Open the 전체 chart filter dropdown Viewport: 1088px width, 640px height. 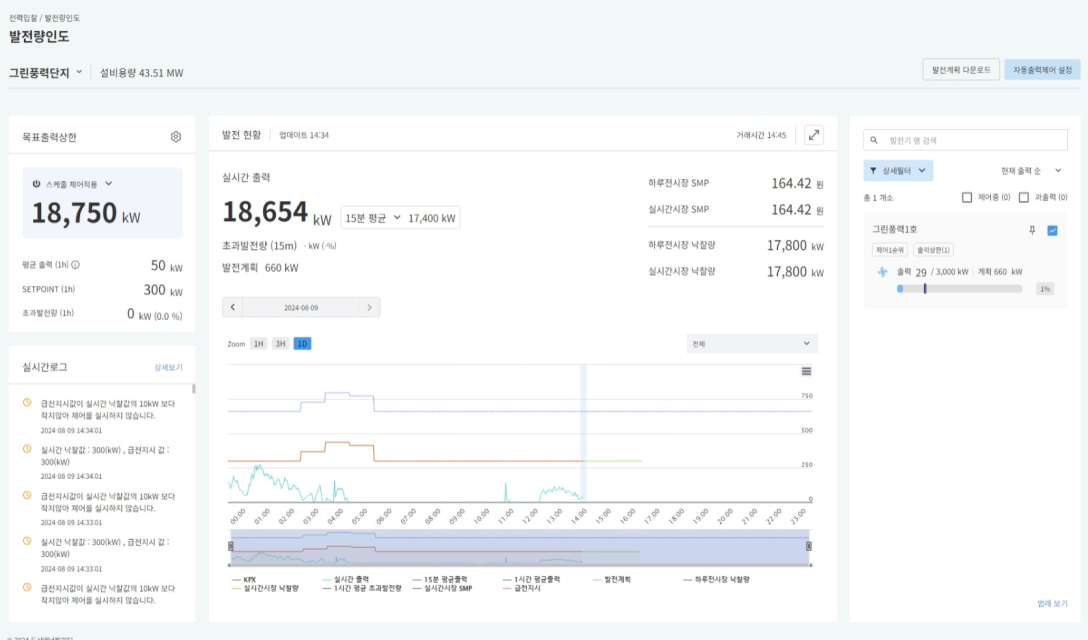pyautogui.click(x=751, y=344)
